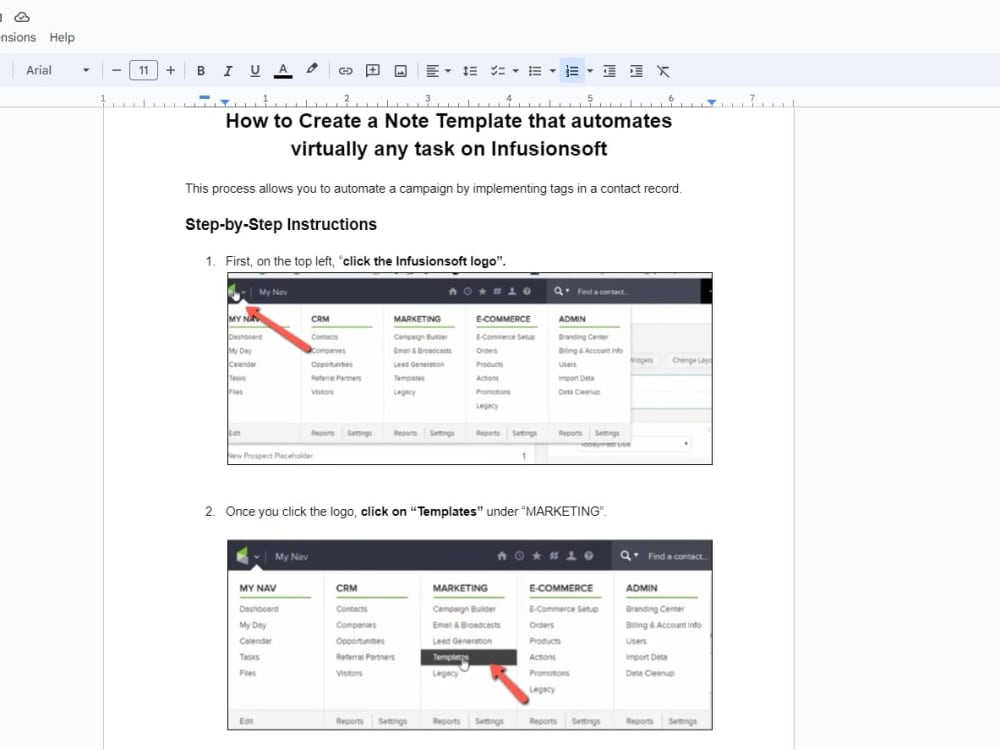This screenshot has height=750, width=1000.
Task: Click the insert image icon
Action: [x=401, y=71]
